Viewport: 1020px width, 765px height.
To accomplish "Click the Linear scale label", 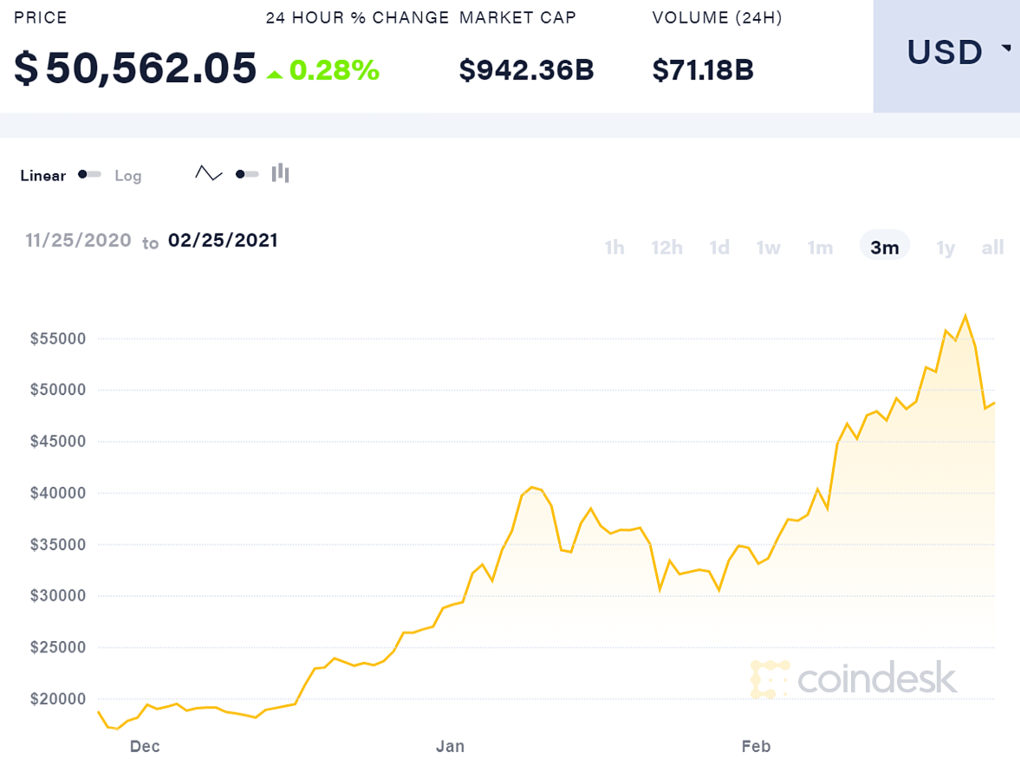I will [x=42, y=175].
